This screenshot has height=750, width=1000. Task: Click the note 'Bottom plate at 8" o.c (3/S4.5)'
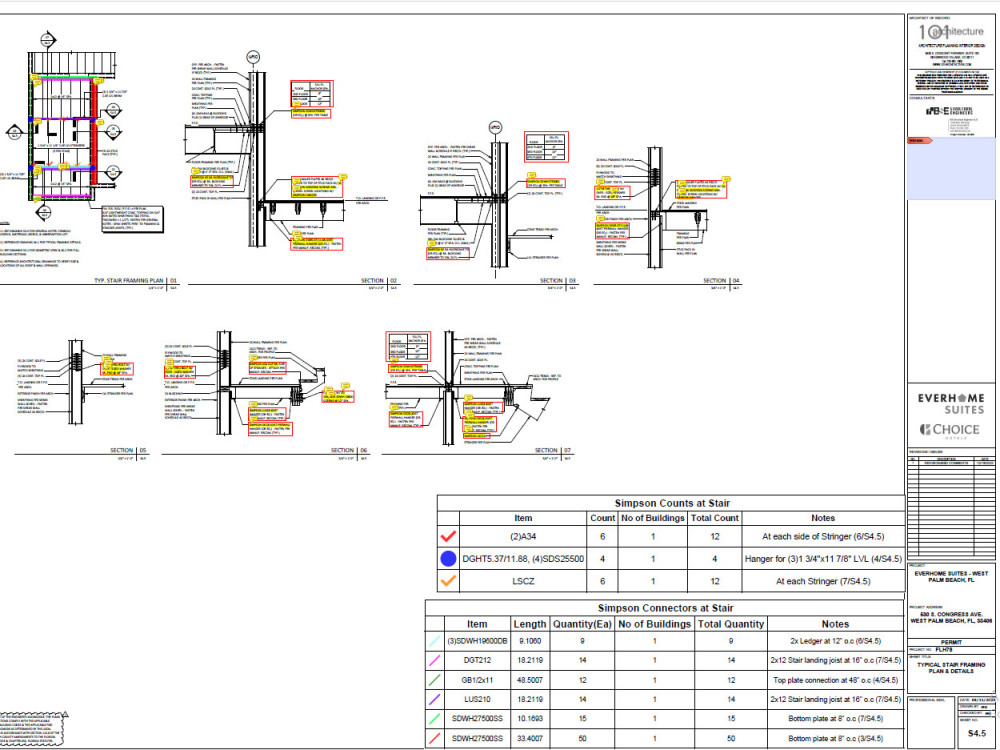pyautogui.click(x=835, y=739)
